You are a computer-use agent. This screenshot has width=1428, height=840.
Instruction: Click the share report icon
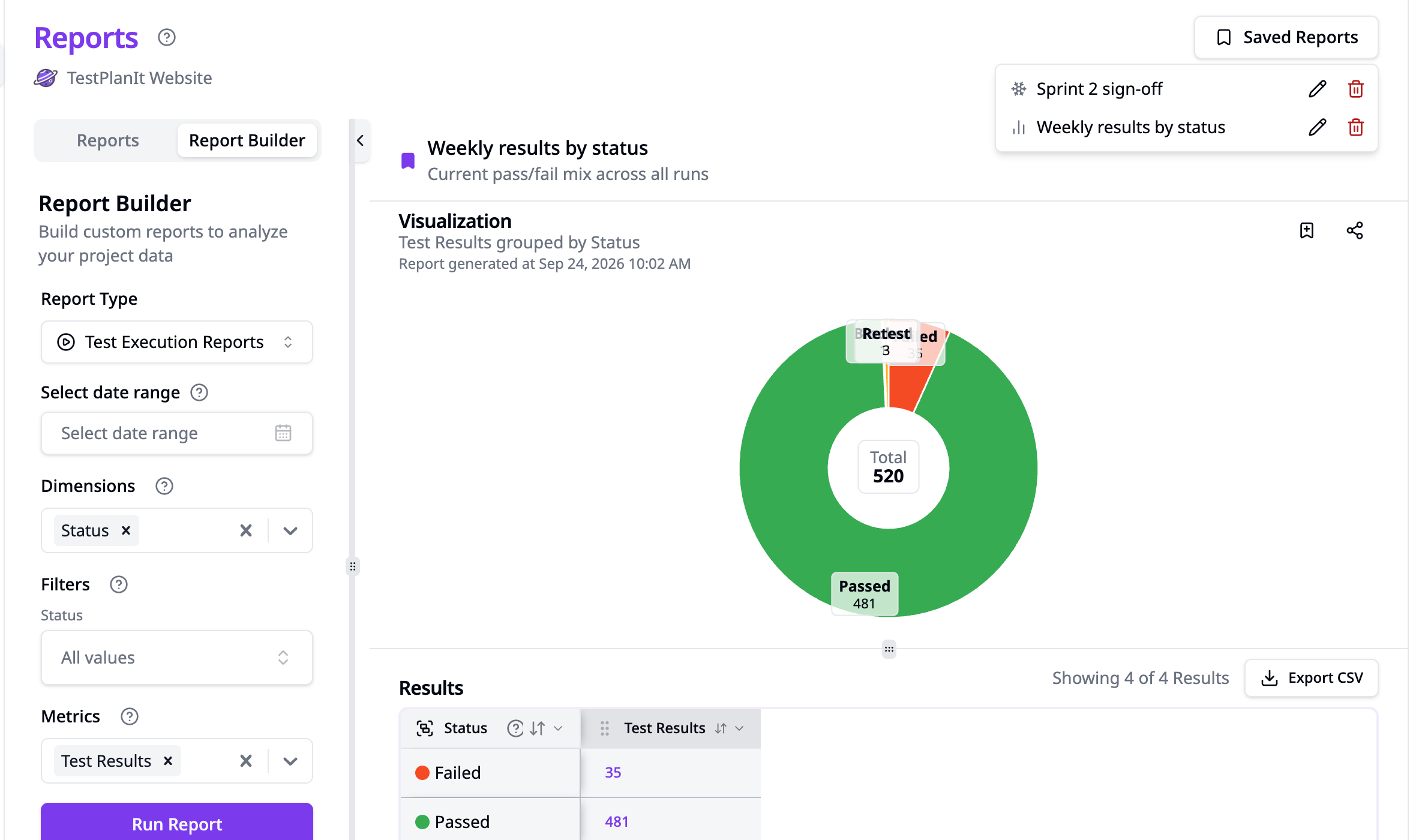tap(1354, 230)
